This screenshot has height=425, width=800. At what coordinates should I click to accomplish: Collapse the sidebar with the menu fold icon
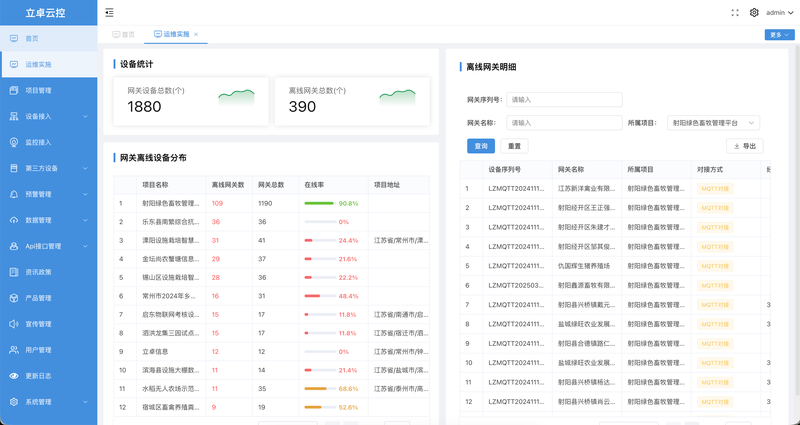109,13
